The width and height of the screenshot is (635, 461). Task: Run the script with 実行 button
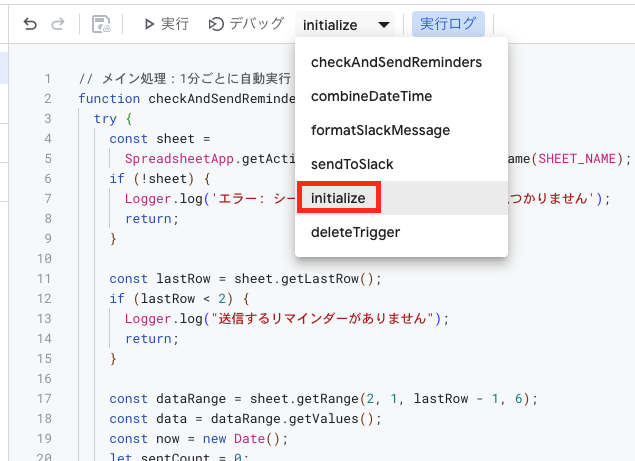[x=166, y=24]
